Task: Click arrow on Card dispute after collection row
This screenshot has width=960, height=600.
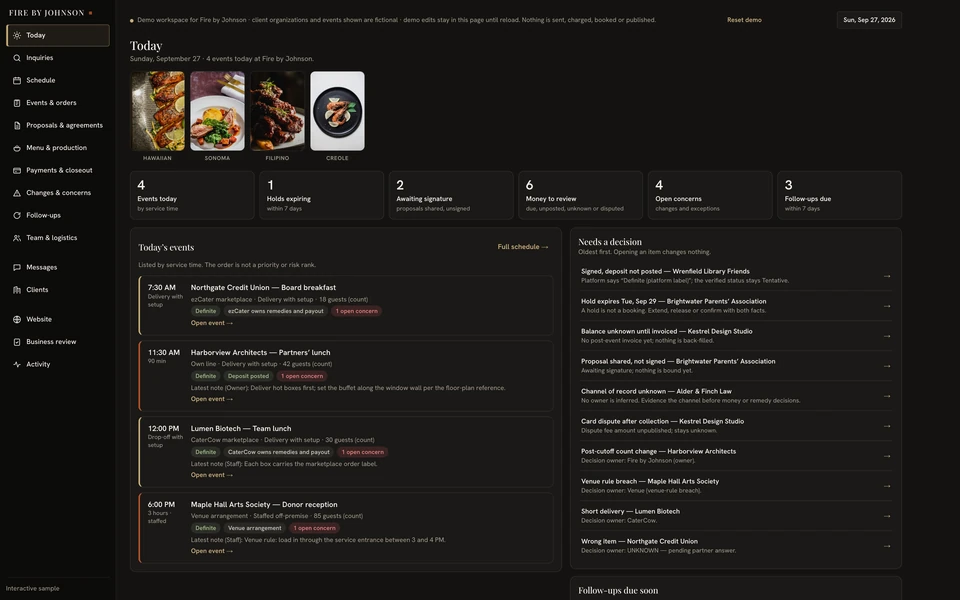Action: pos(887,426)
